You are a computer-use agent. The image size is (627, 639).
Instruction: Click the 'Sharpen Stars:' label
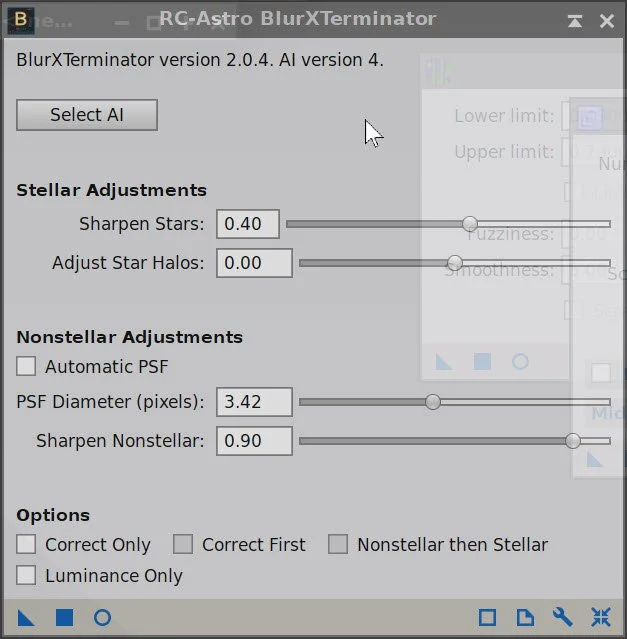pos(141,224)
